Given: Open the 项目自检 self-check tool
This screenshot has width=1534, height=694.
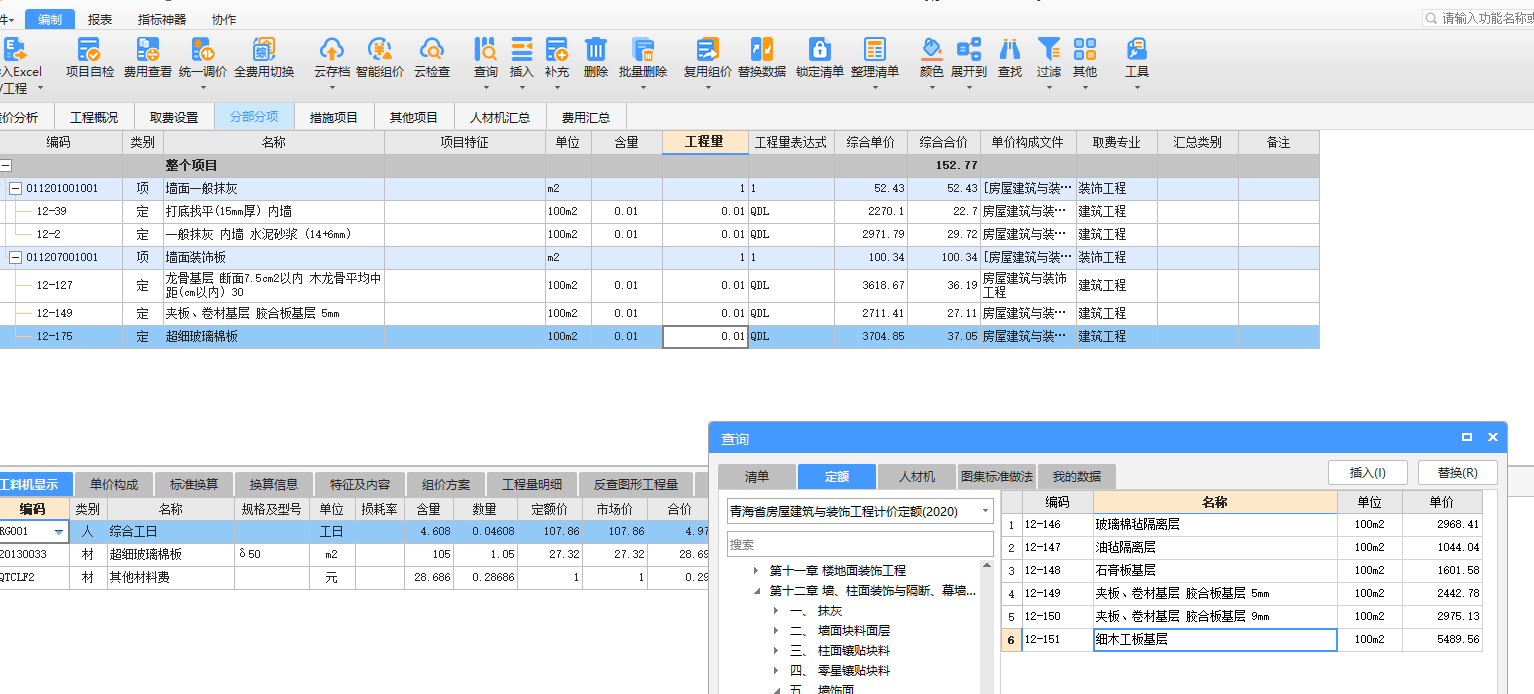Looking at the screenshot, I should [89, 58].
